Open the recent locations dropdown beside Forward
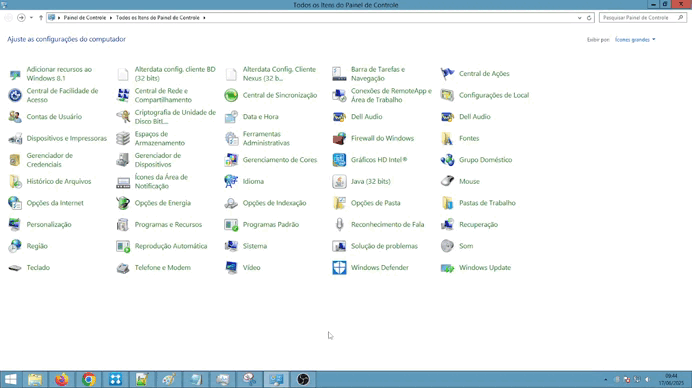 pyautogui.click(x=31, y=18)
